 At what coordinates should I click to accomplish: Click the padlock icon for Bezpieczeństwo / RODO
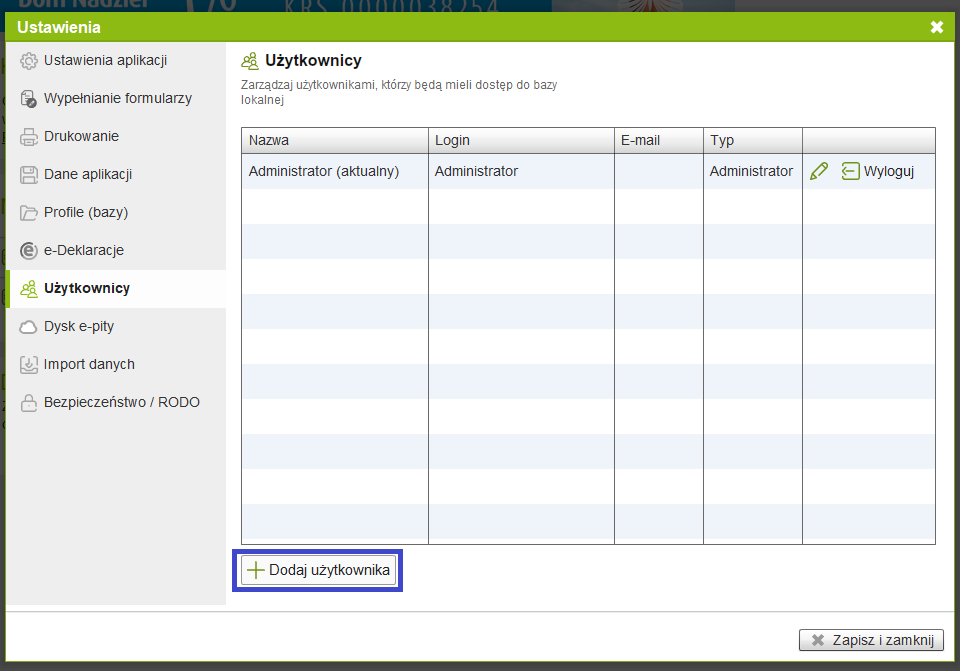tap(29, 403)
